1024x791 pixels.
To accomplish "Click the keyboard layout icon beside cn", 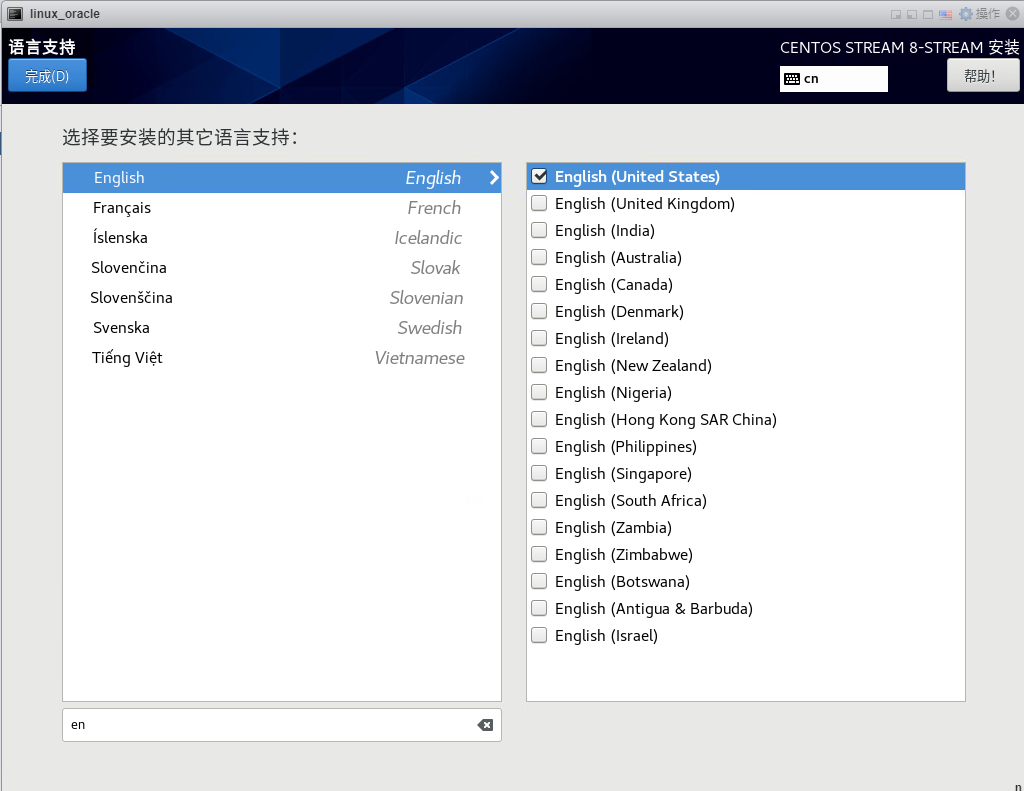I will [x=791, y=79].
